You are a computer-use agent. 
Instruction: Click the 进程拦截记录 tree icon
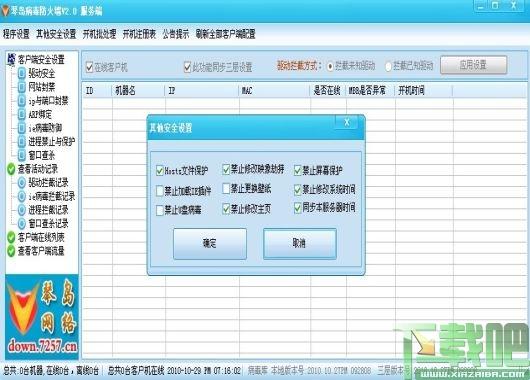click(x=22, y=210)
